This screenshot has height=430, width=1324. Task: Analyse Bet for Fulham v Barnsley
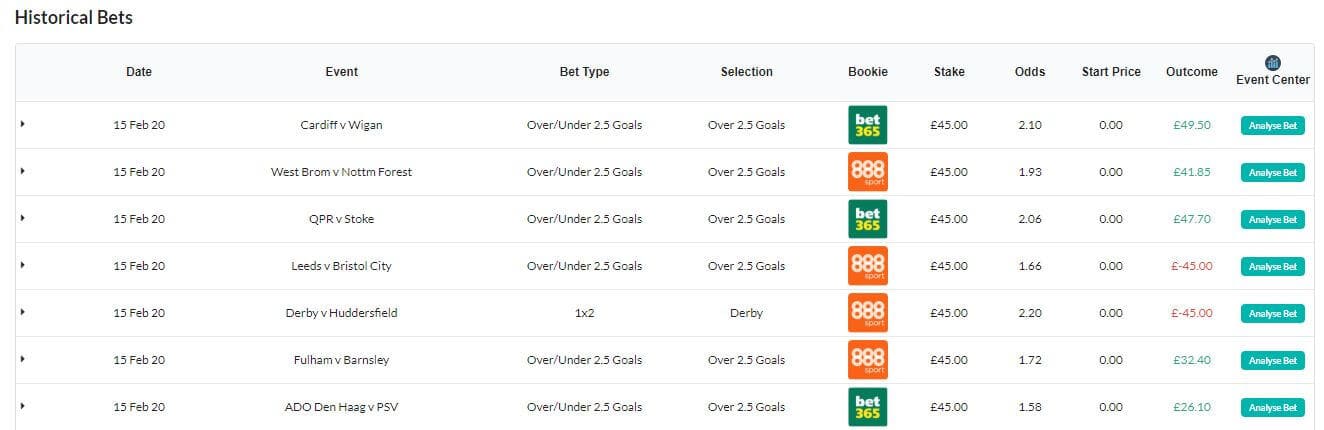tap(1273, 361)
